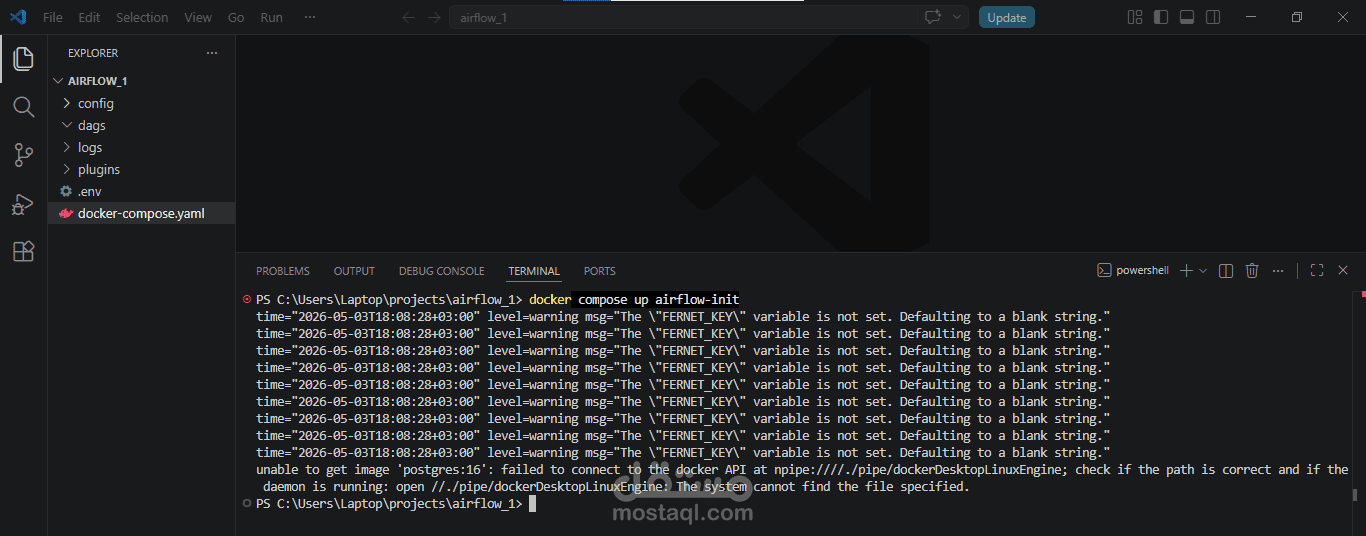Expand the config folder
This screenshot has height=536, width=1366.
pyautogui.click(x=141, y=103)
